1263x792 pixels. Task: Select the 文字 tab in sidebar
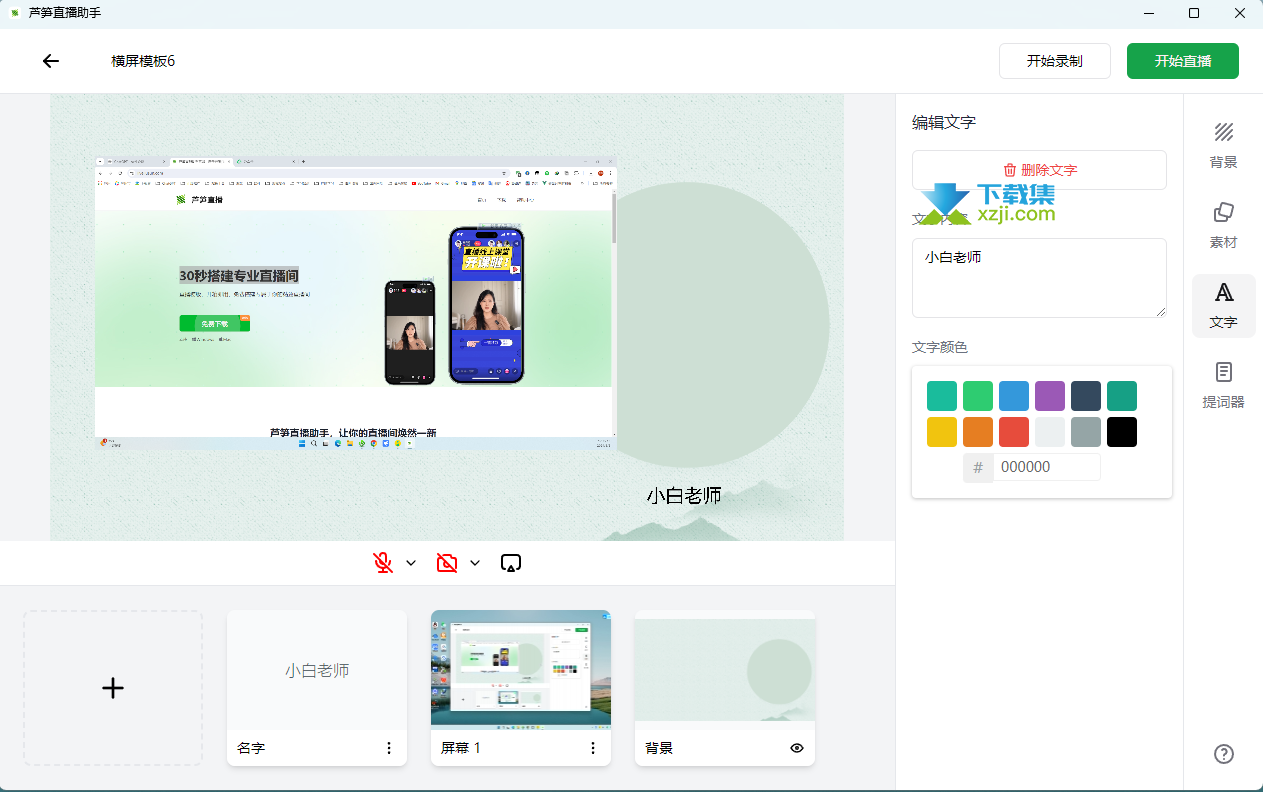[1223, 306]
